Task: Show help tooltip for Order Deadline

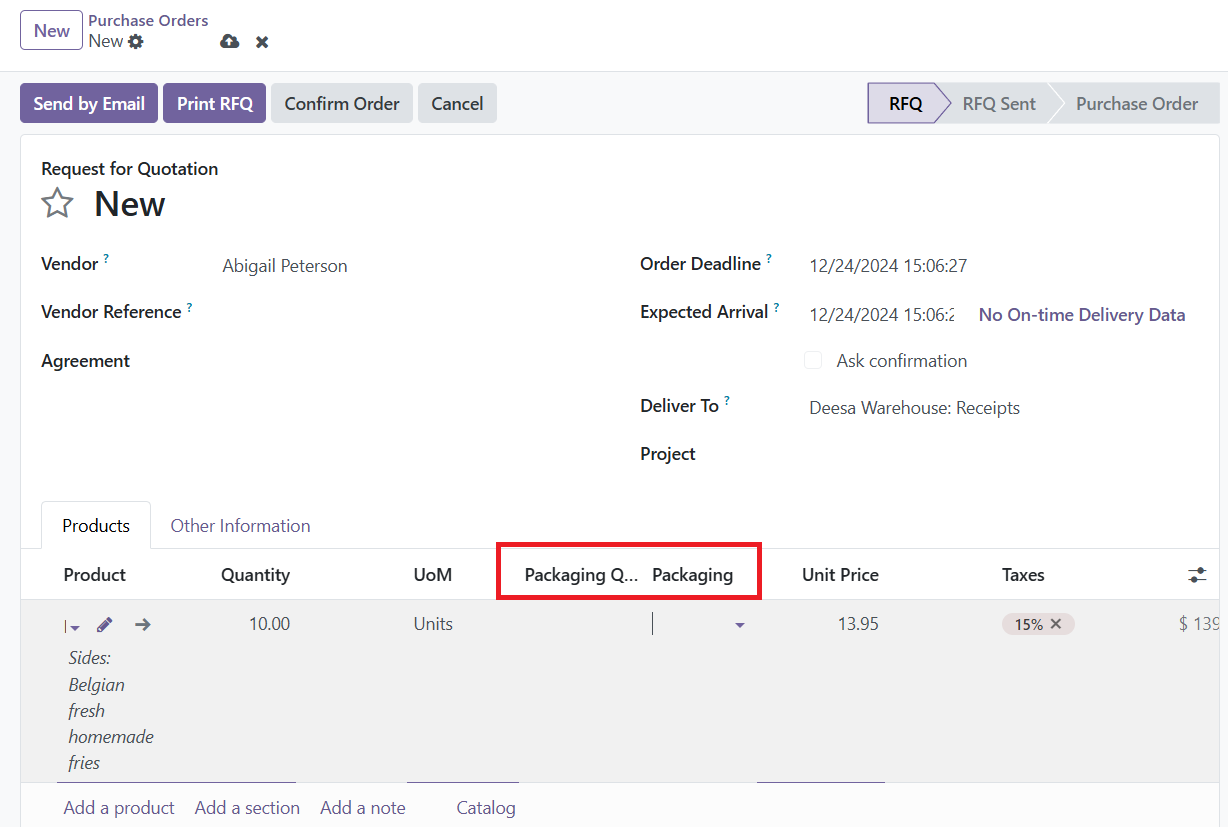Action: tap(769, 259)
